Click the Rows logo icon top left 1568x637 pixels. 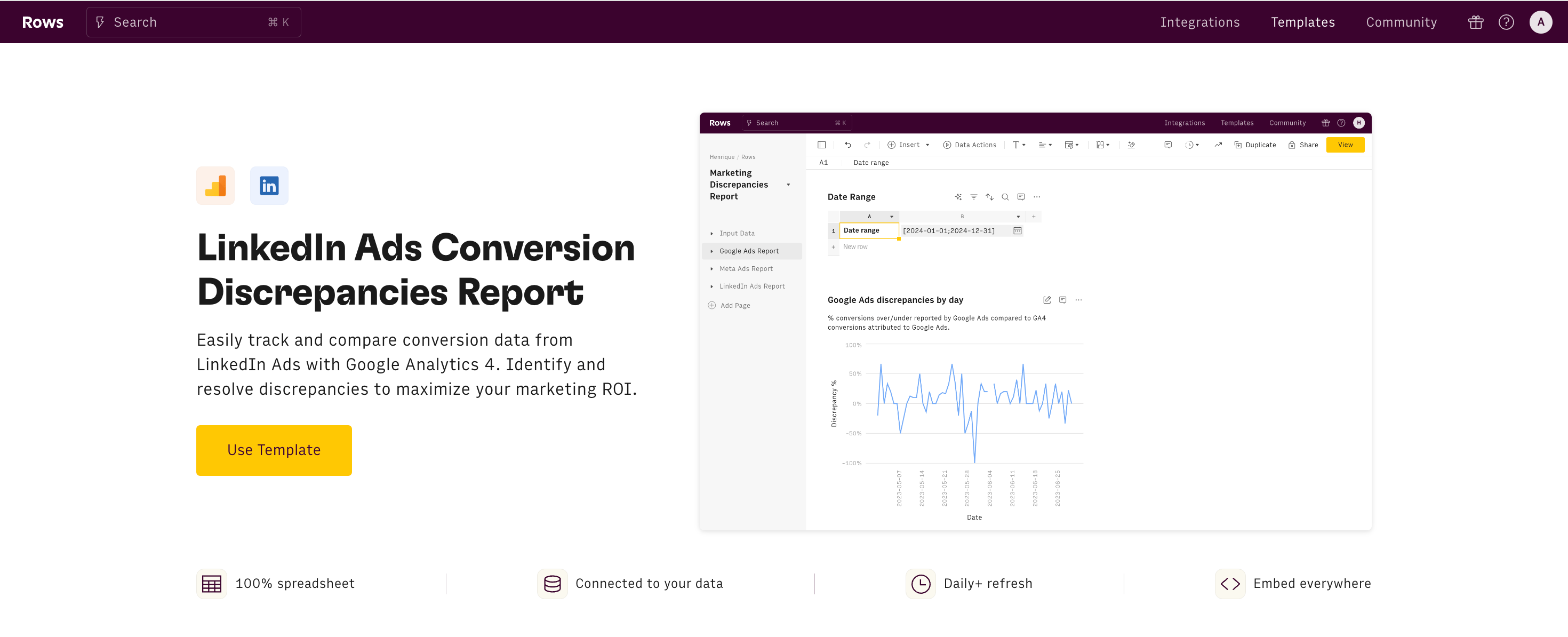click(x=41, y=22)
